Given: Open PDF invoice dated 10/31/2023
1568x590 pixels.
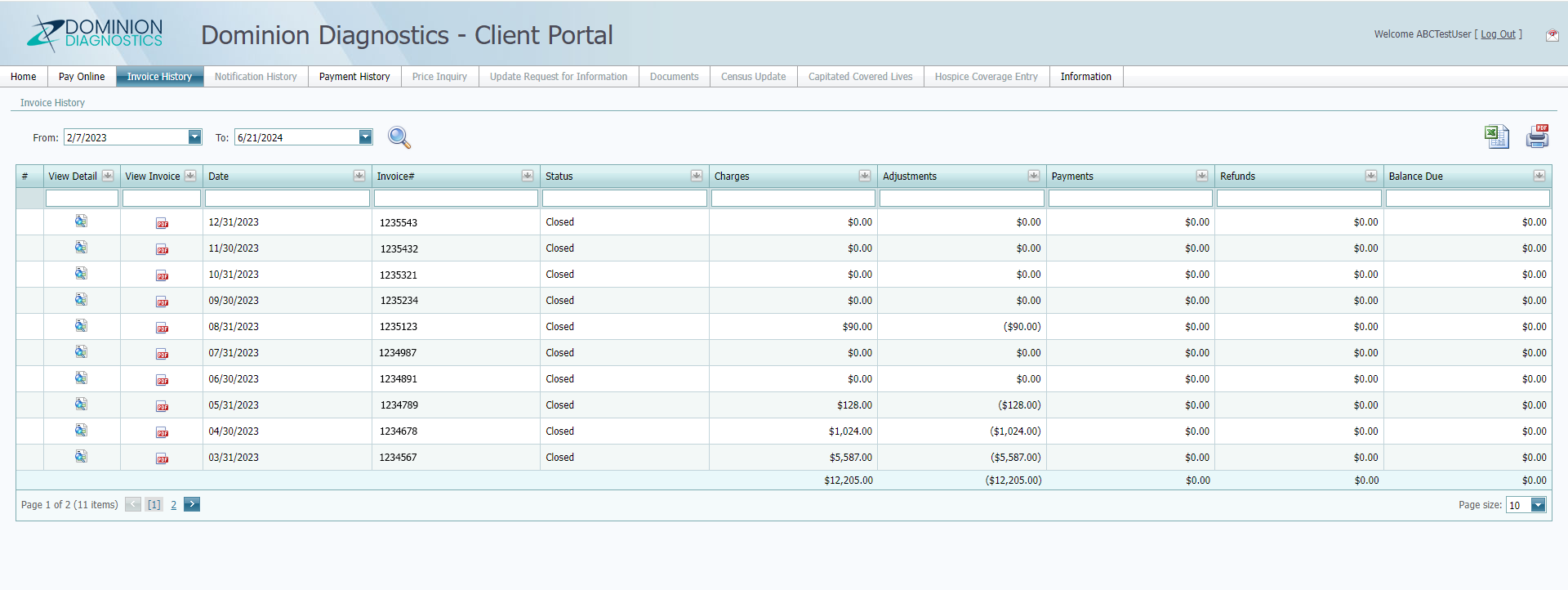Looking at the screenshot, I should point(163,275).
